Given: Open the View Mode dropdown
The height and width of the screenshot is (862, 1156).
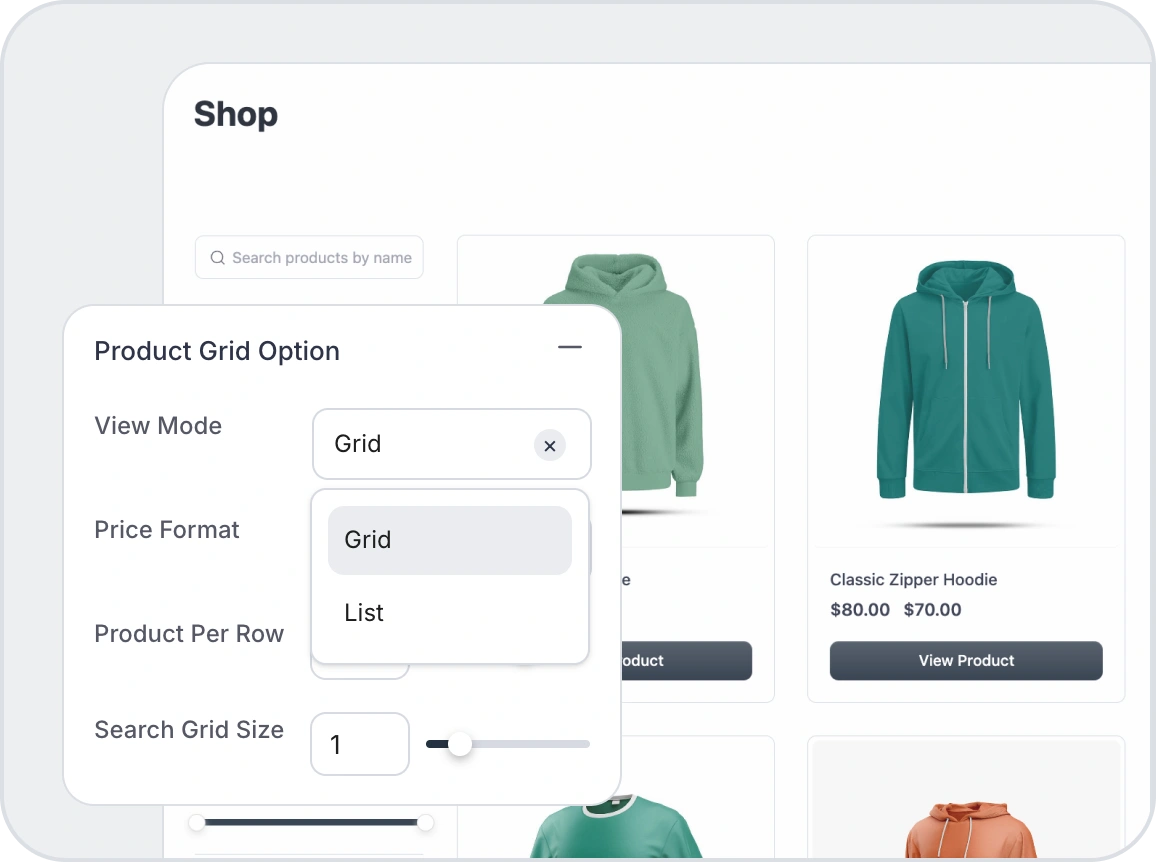Looking at the screenshot, I should pyautogui.click(x=430, y=444).
